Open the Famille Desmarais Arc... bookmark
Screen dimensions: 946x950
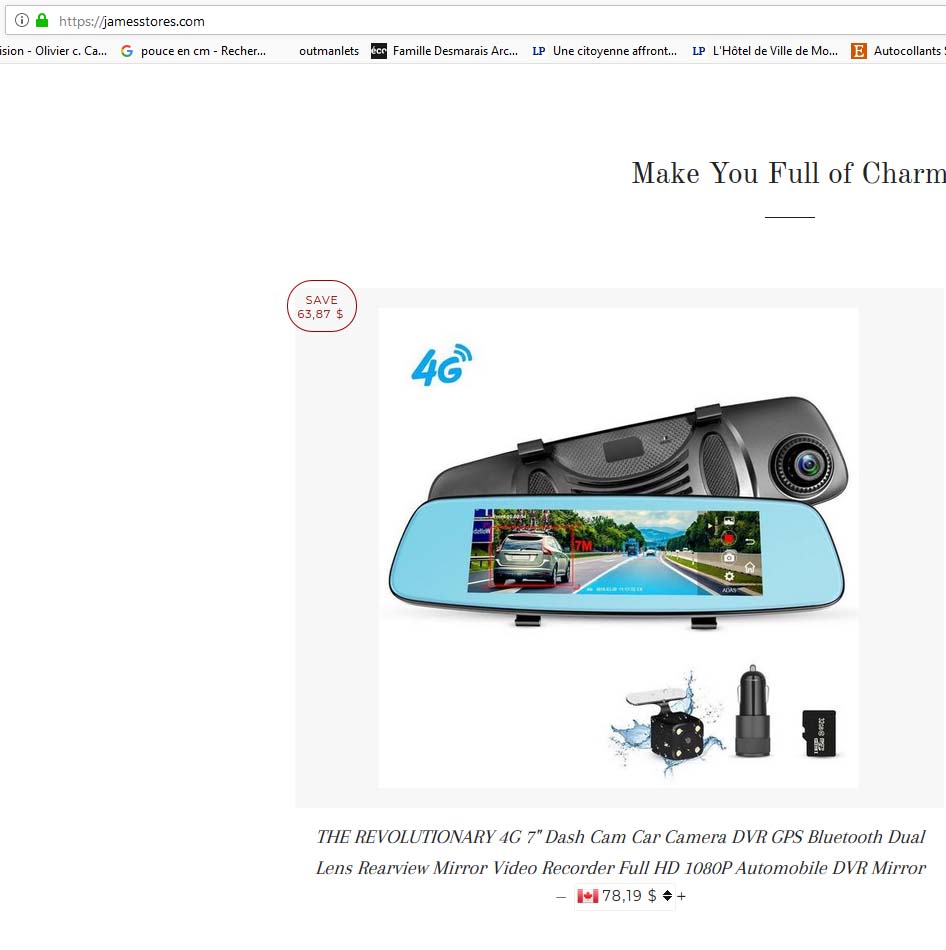click(x=445, y=51)
